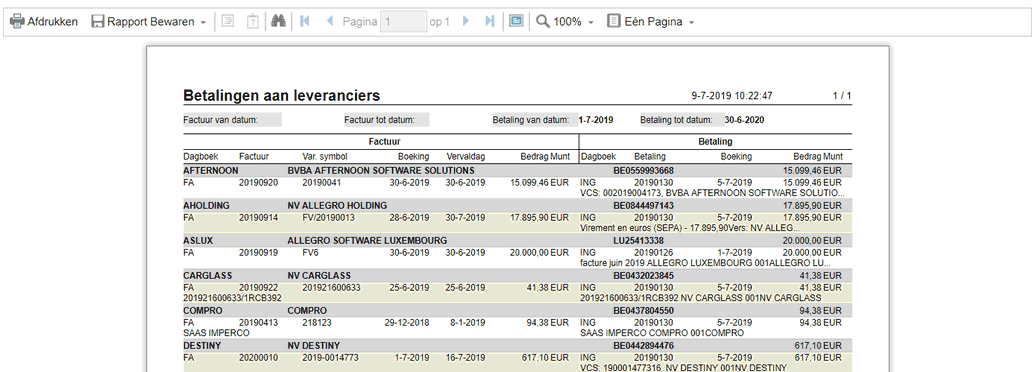Click the magnifier zoom icon
1035x372 pixels.
(x=543, y=22)
